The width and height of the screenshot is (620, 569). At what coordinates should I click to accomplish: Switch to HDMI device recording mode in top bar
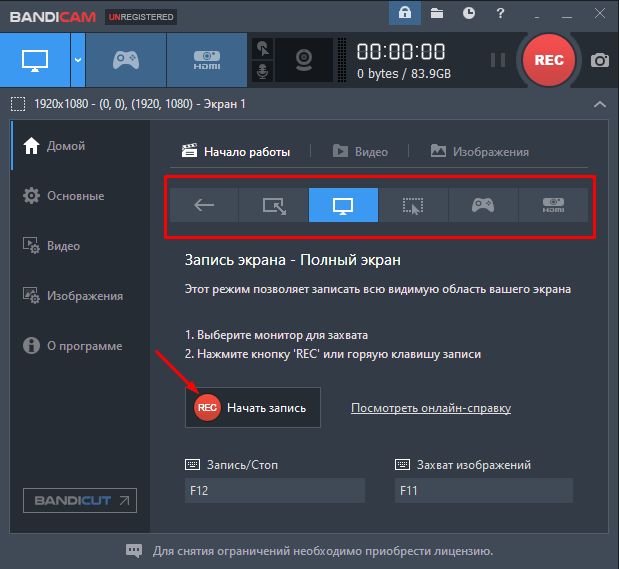tap(207, 60)
